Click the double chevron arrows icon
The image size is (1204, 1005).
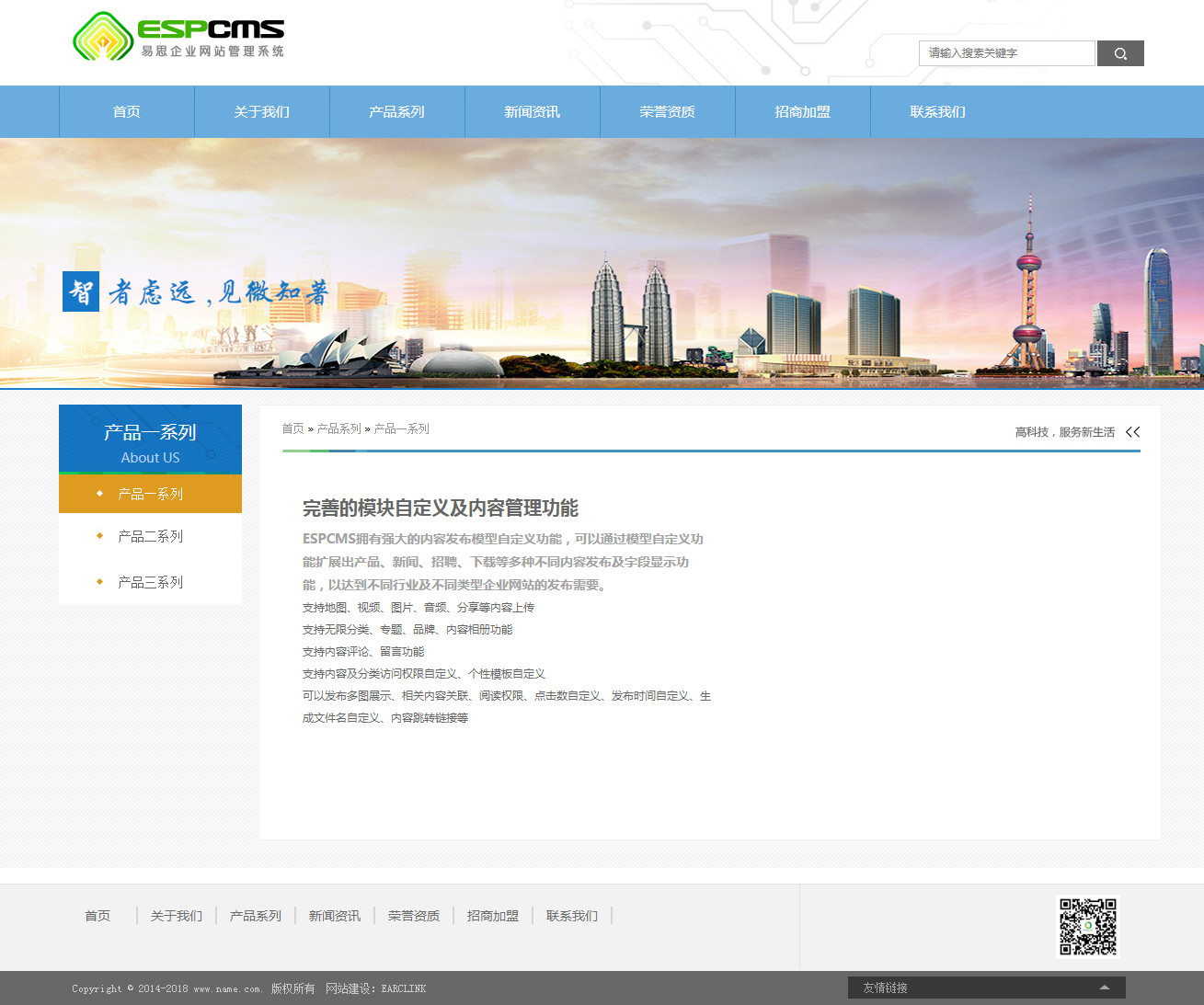(1132, 432)
